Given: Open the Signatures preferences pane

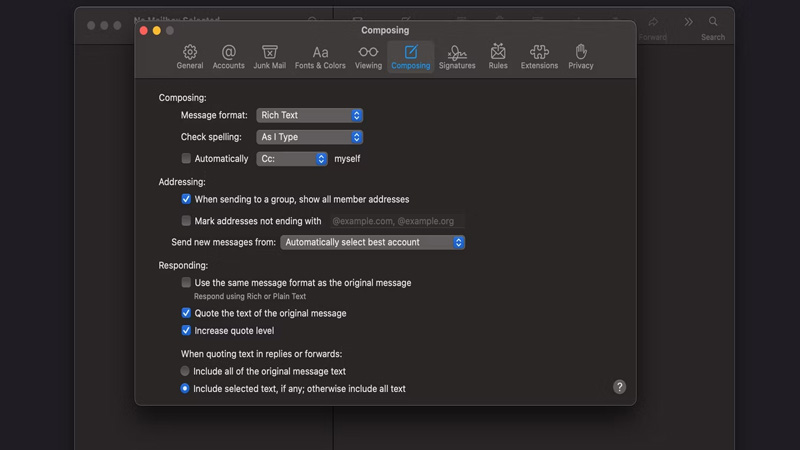Looking at the screenshot, I should (457, 56).
